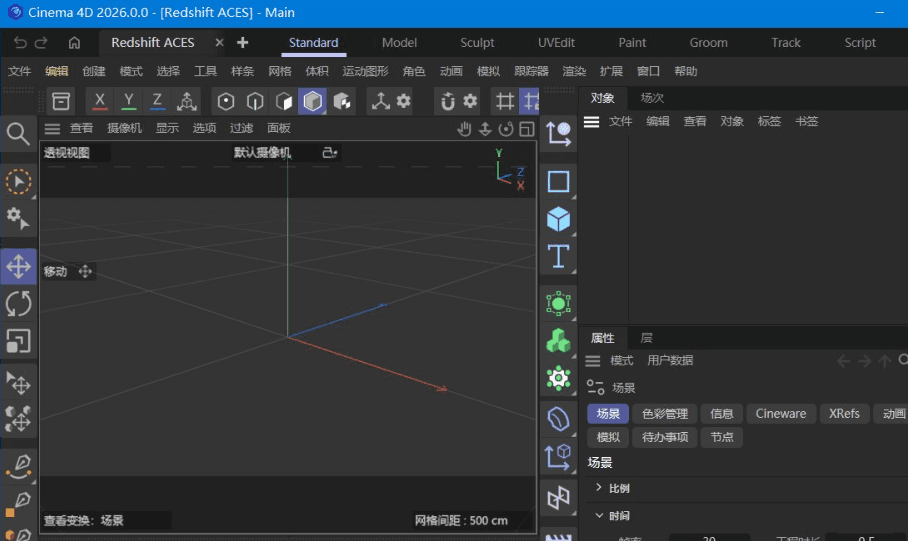Viewport: 908px width, 541px height.
Task: Add a new document tab with plus
Action: click(x=242, y=43)
